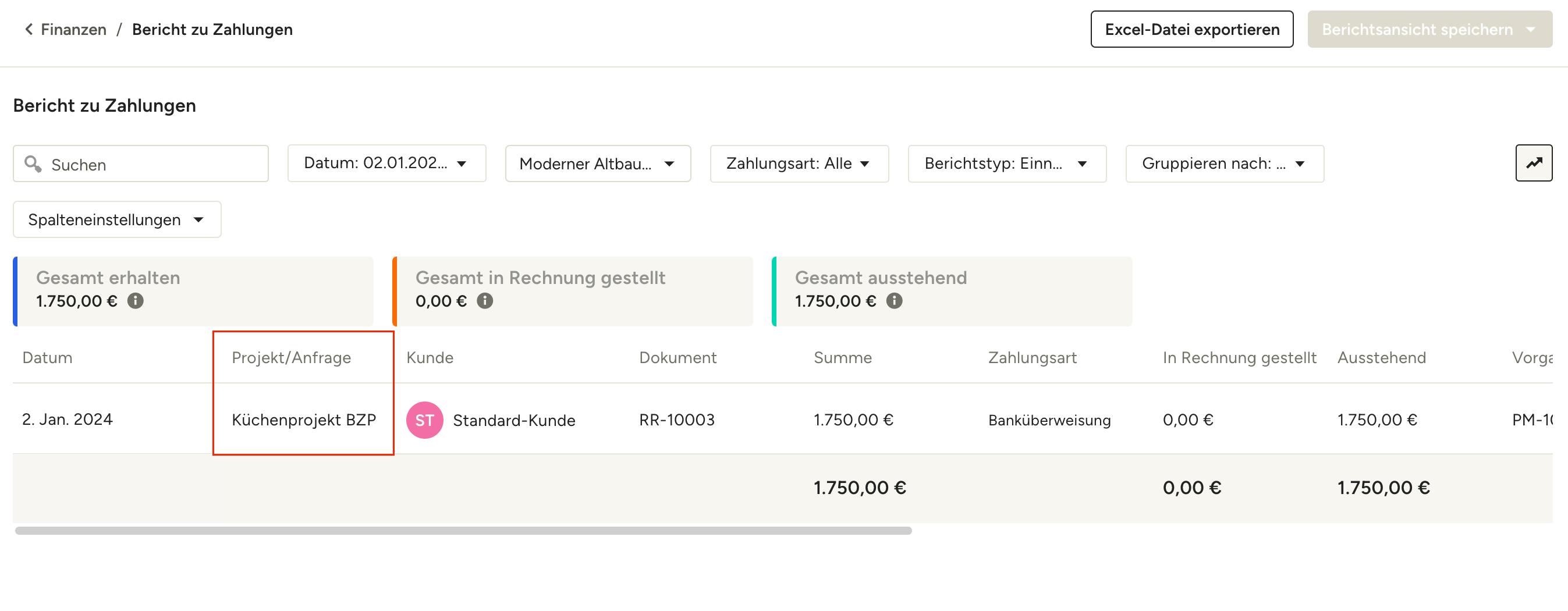1568x611 pixels.
Task: Open the Gruppieren nach dropdown
Action: click(x=1225, y=163)
